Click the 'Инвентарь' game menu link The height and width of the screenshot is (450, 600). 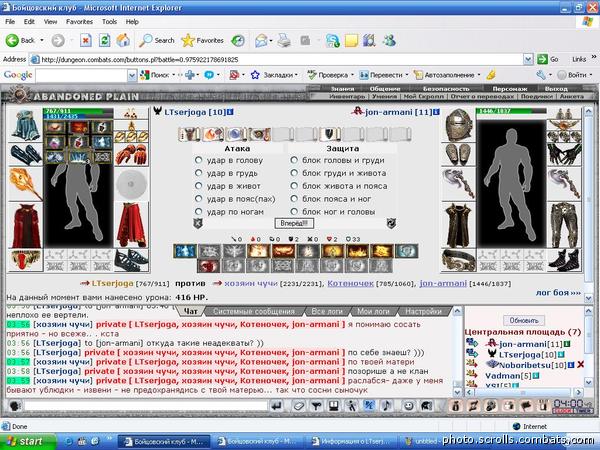347,96
